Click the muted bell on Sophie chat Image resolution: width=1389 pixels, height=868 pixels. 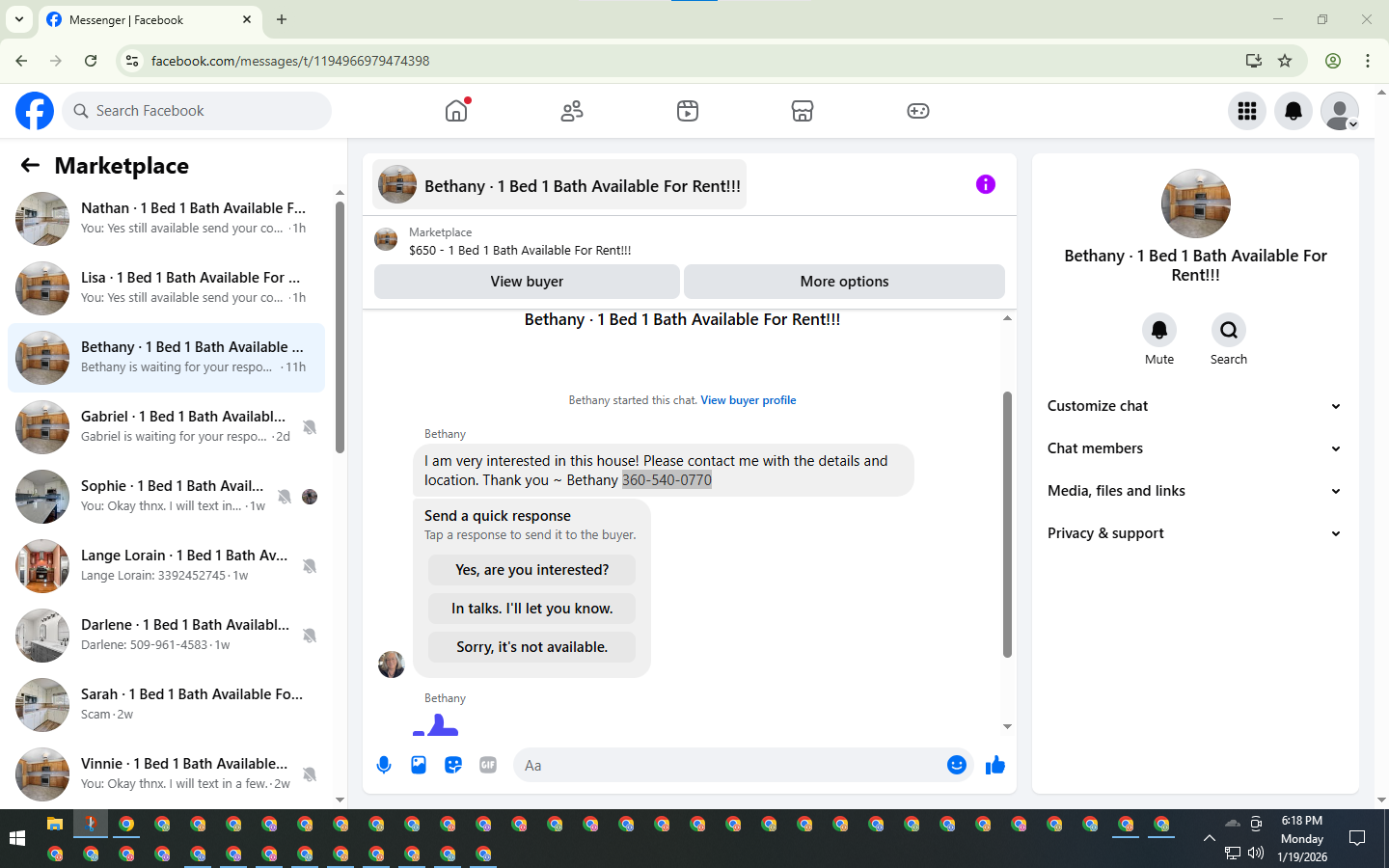285,497
